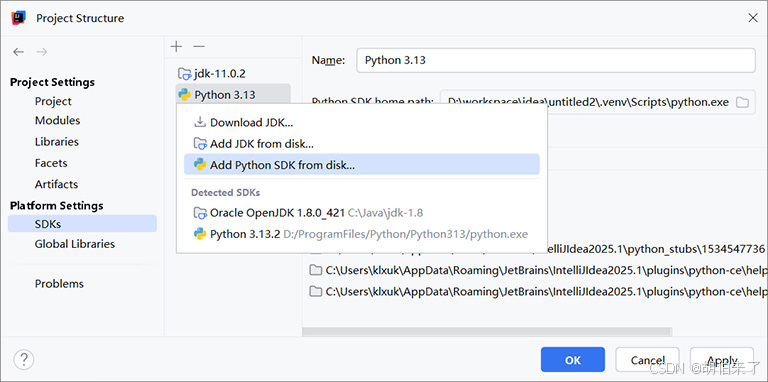Click the Cancel button
The width and height of the screenshot is (768, 382).
coord(648,360)
